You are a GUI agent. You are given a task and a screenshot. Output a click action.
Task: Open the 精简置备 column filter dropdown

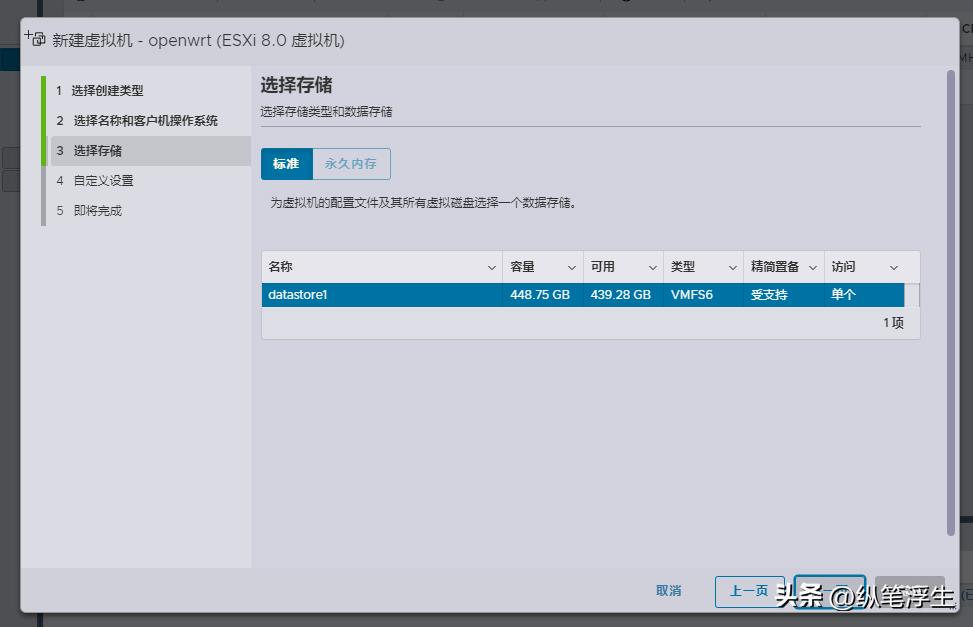(812, 266)
